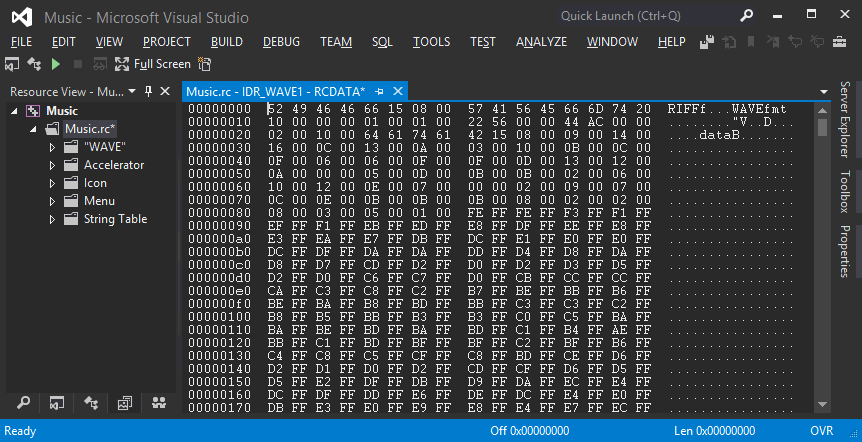Open the TEAM menu
The height and width of the screenshot is (442, 862).
(x=336, y=42)
